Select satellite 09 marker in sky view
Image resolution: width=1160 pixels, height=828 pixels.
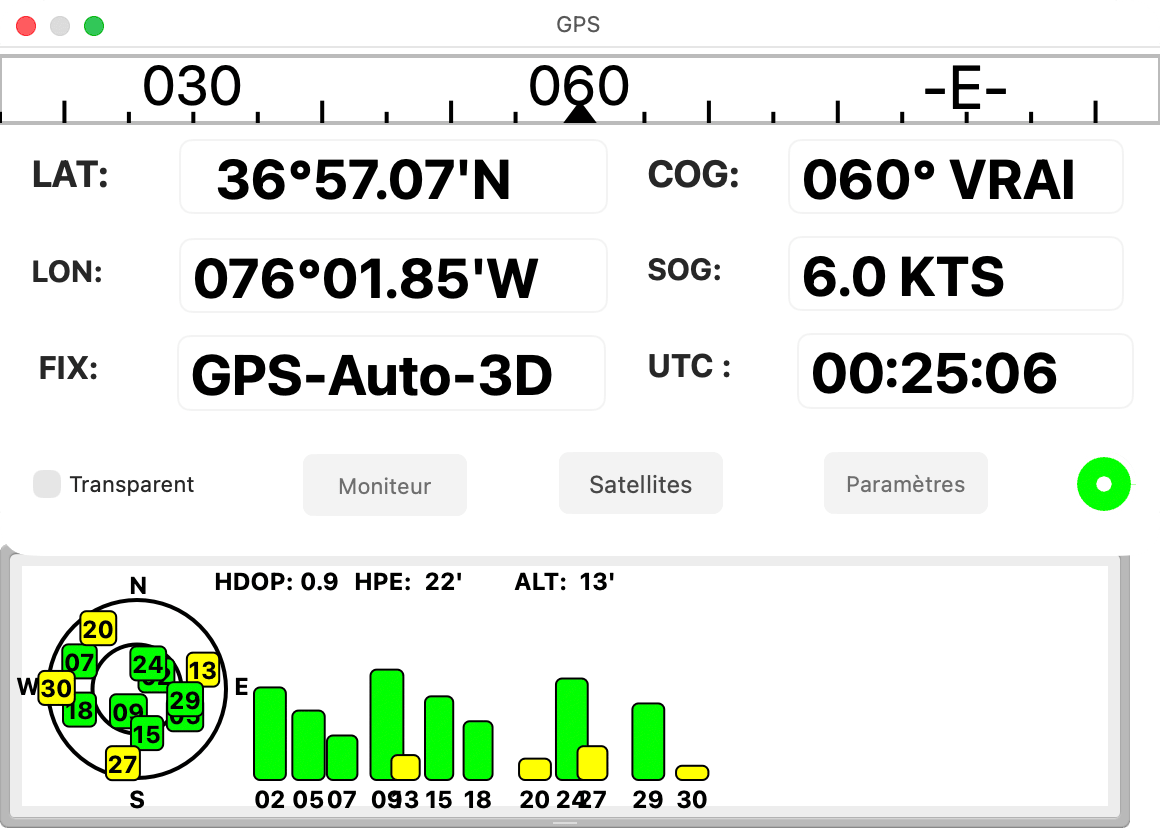[126, 712]
